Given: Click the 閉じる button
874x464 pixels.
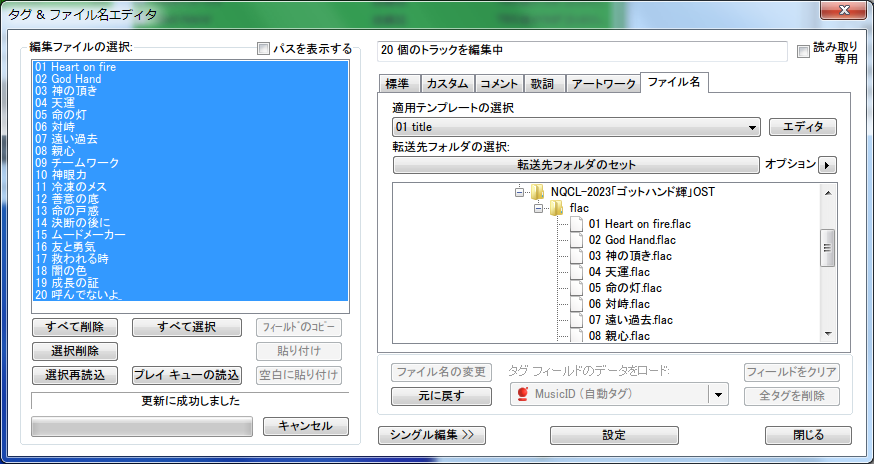Looking at the screenshot, I should click(x=808, y=436).
